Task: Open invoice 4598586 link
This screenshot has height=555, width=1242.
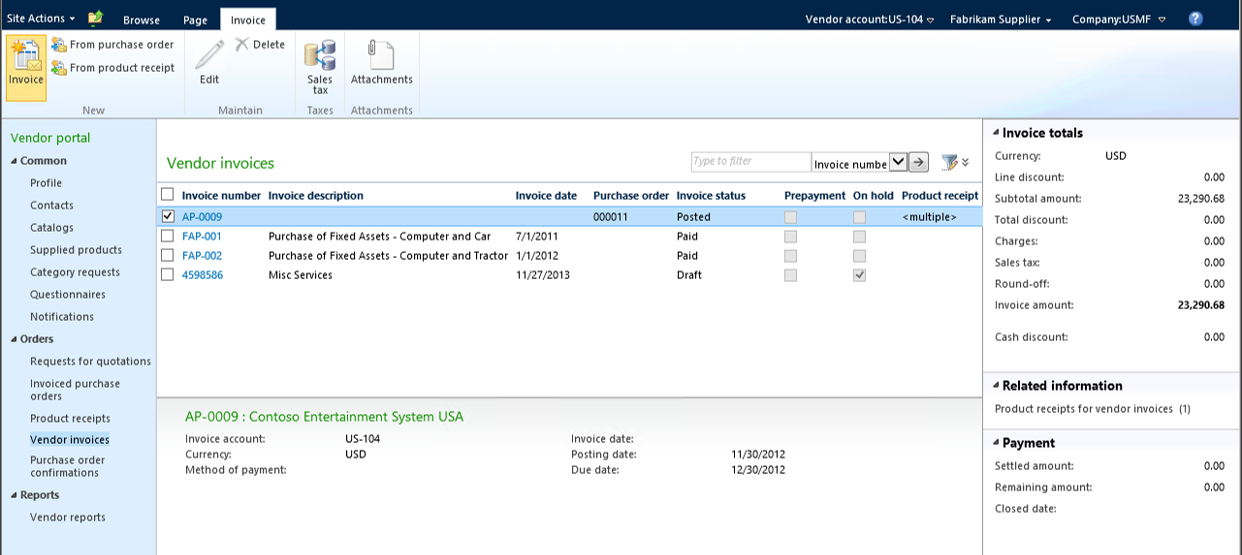Action: (202, 275)
